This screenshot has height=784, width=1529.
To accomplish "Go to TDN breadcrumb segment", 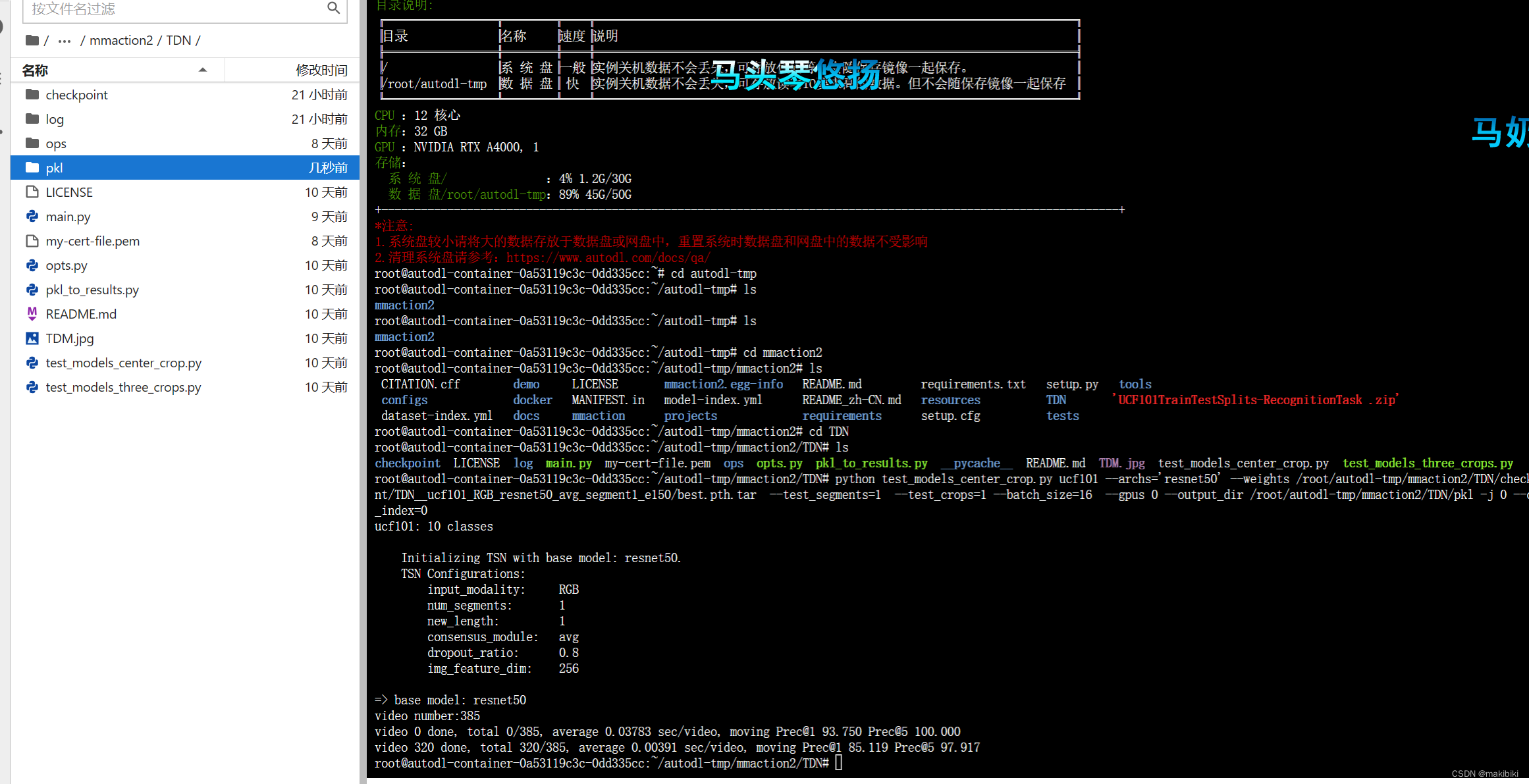I will click(178, 40).
